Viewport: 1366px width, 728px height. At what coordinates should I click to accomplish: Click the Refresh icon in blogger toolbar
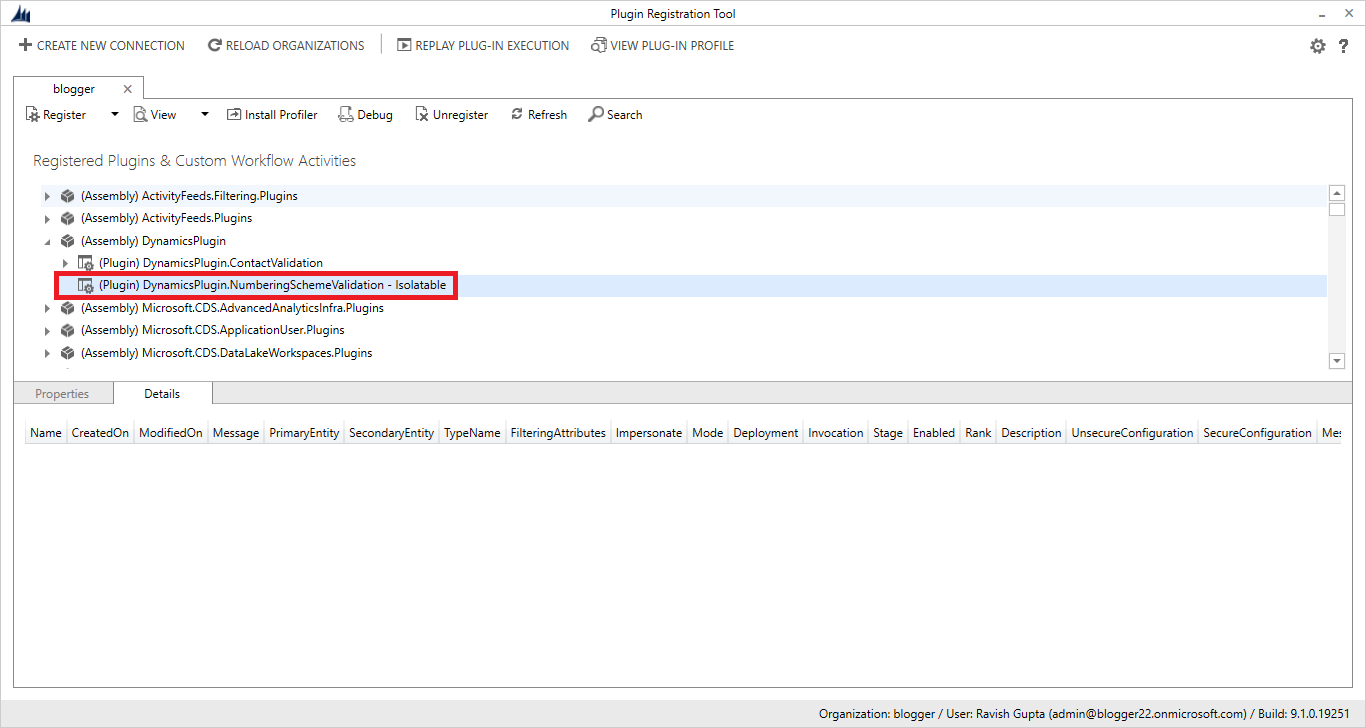[x=517, y=115]
